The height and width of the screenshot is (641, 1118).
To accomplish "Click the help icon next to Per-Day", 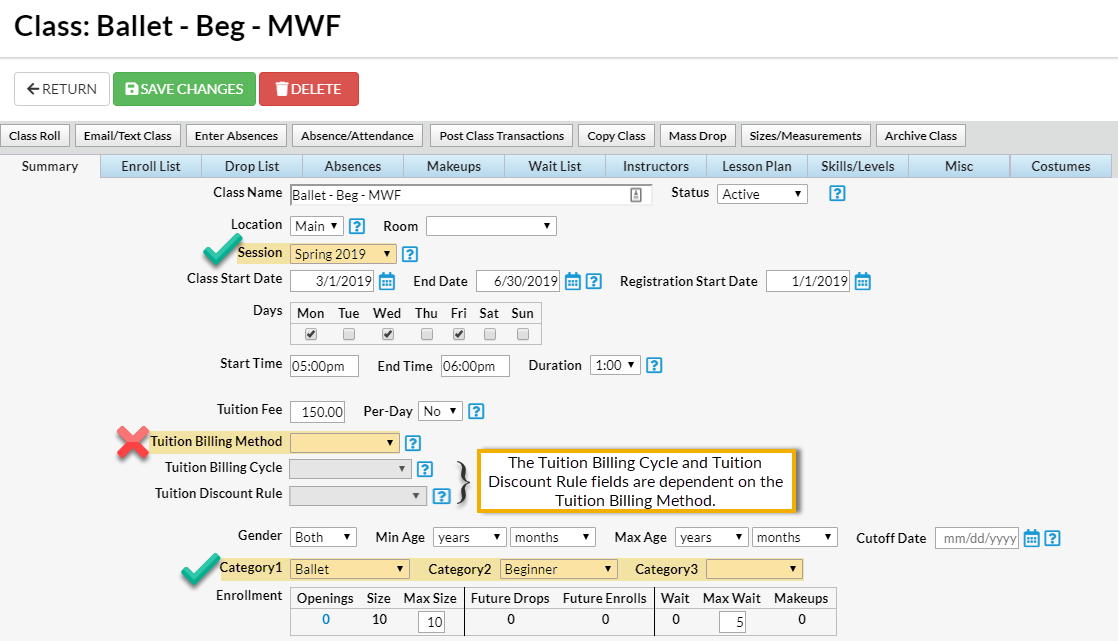I will 476,411.
